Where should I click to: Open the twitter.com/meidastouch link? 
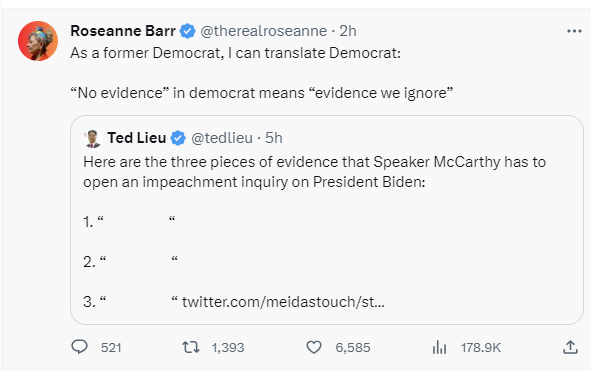(x=283, y=302)
